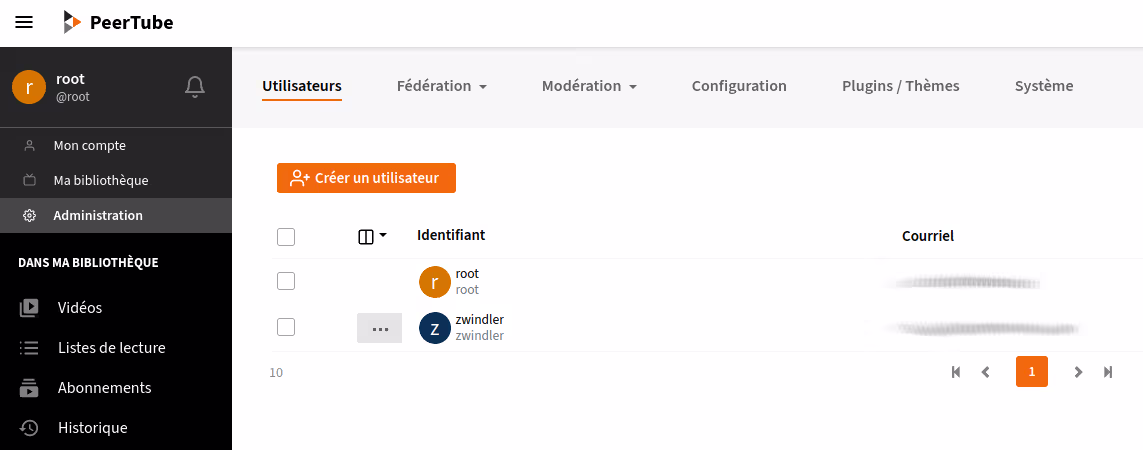The width and height of the screenshot is (1143, 450).
Task: Open the Plugins / Thèmes tab
Action: pos(900,86)
